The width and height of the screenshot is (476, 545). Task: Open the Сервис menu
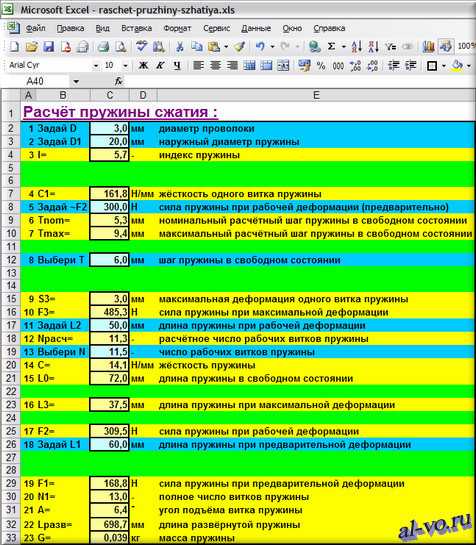(x=217, y=28)
